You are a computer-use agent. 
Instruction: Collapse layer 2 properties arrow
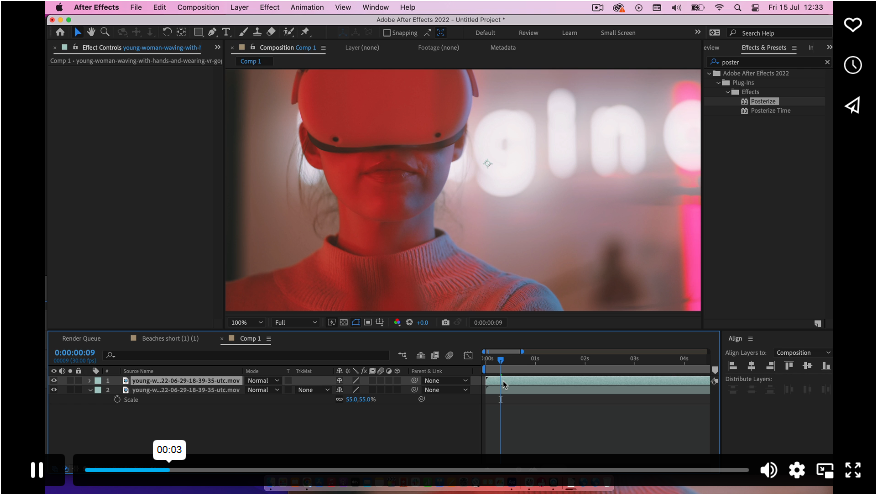[x=89, y=390]
